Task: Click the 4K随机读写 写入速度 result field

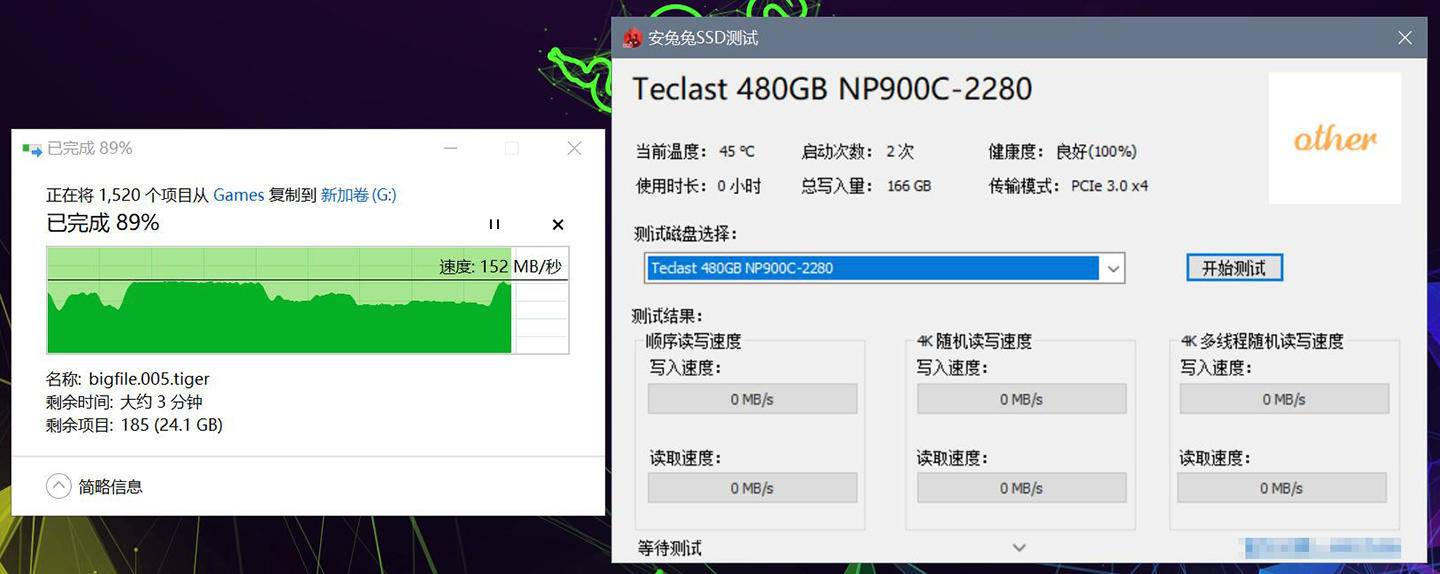Action: point(1021,399)
